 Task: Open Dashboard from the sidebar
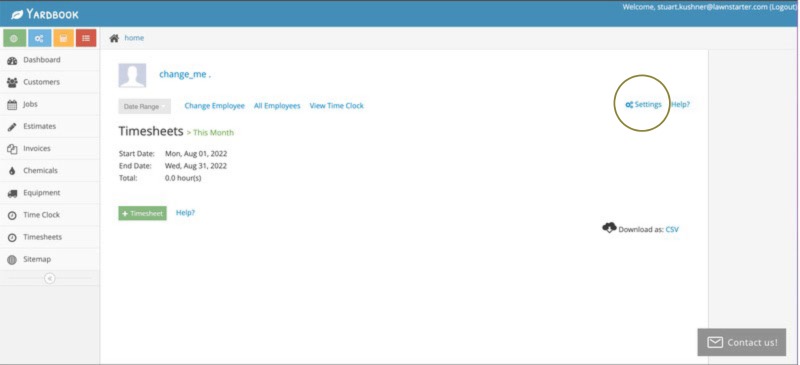point(50,60)
